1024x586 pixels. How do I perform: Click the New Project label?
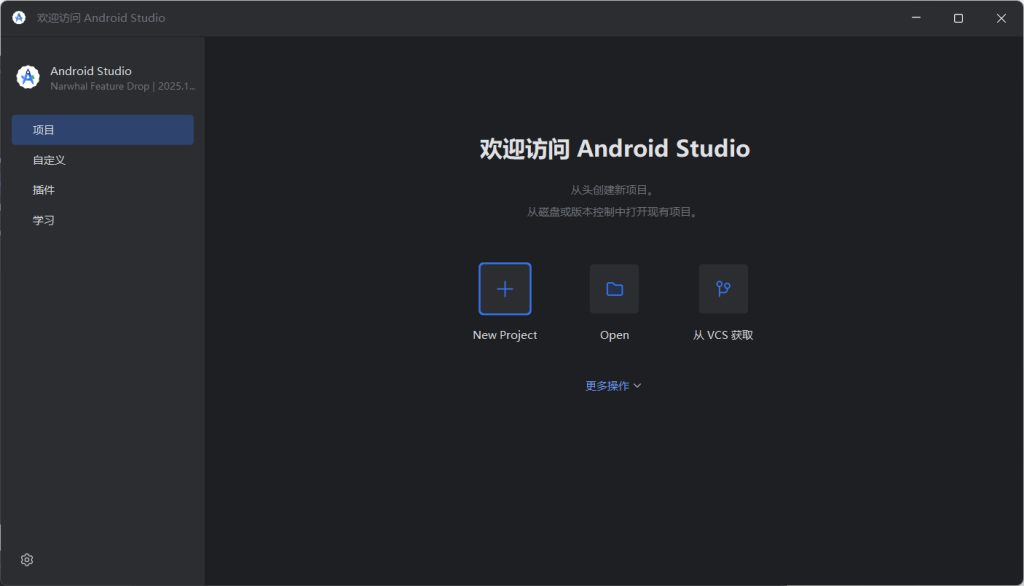coord(505,335)
